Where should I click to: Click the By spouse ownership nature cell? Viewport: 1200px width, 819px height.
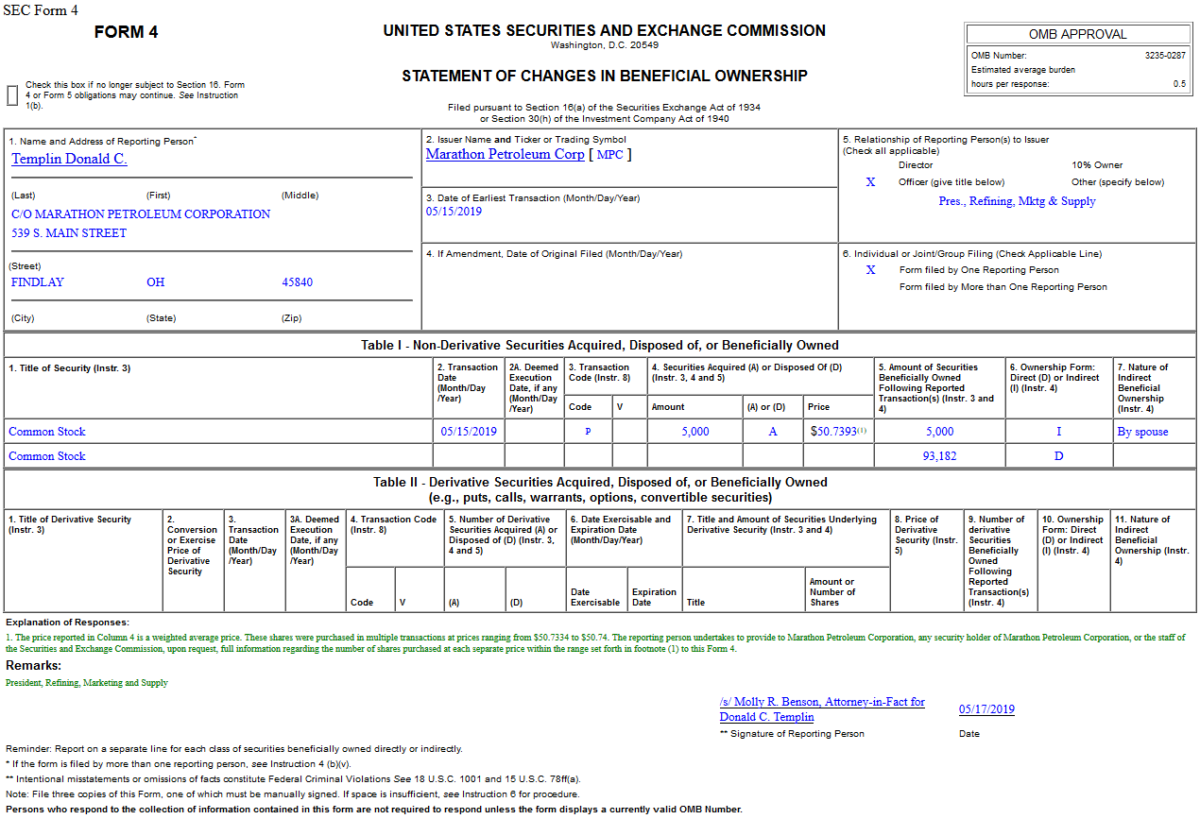1142,432
